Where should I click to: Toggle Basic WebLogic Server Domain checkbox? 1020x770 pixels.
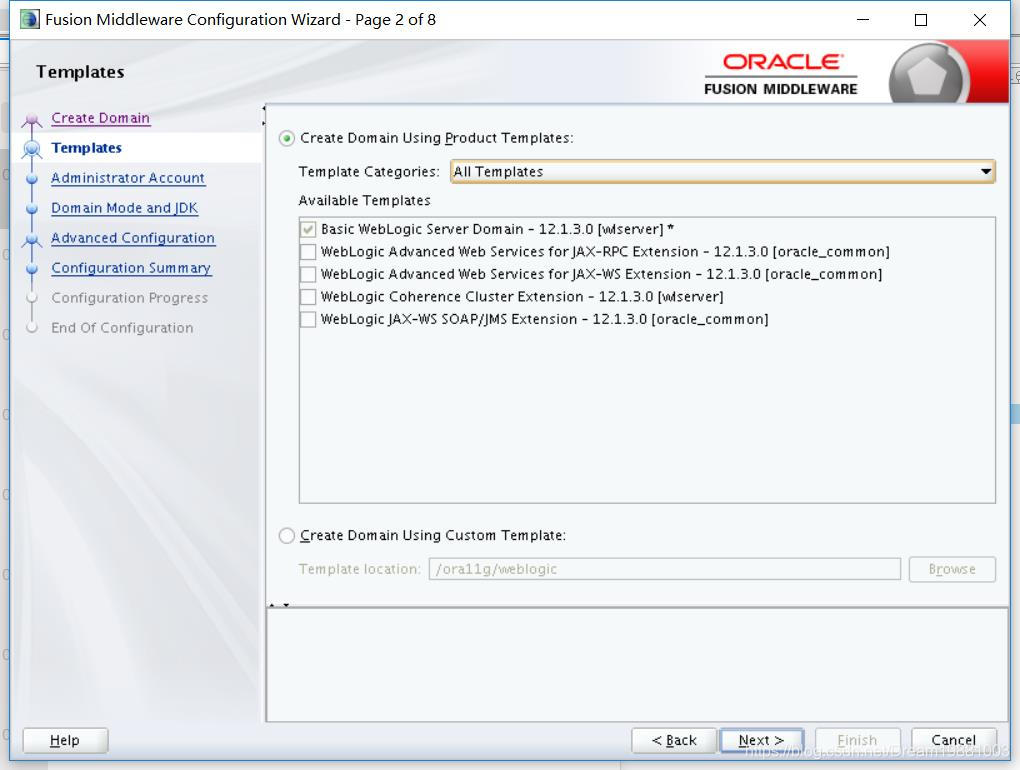pyautogui.click(x=308, y=230)
